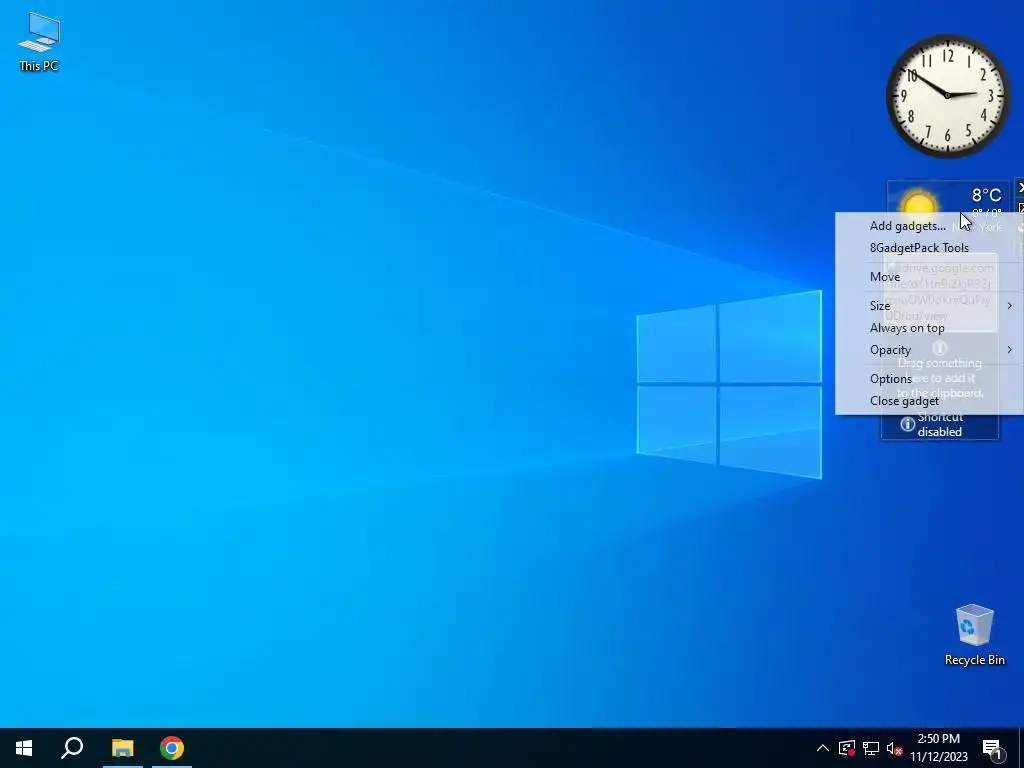Open taskbar clock showing 2:50 PM
This screenshot has width=1024, height=768.
(x=938, y=748)
